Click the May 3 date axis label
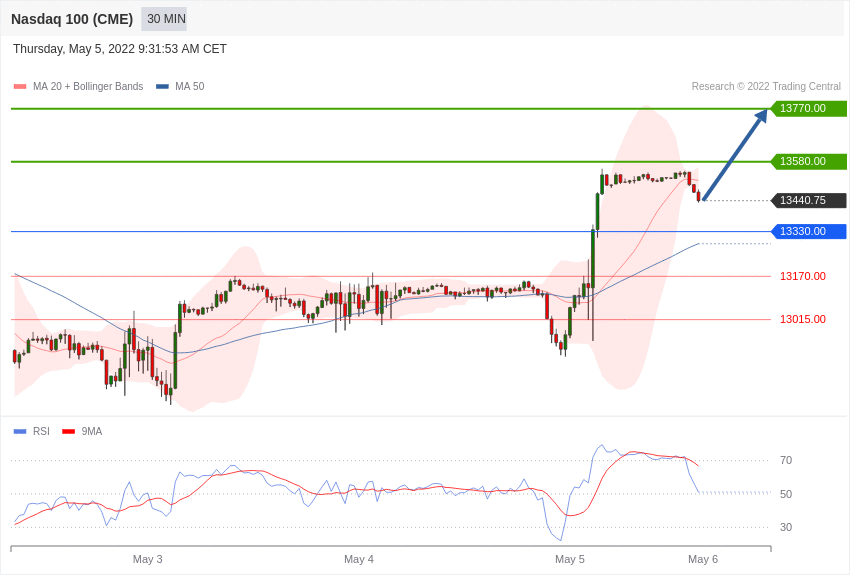 point(147,559)
